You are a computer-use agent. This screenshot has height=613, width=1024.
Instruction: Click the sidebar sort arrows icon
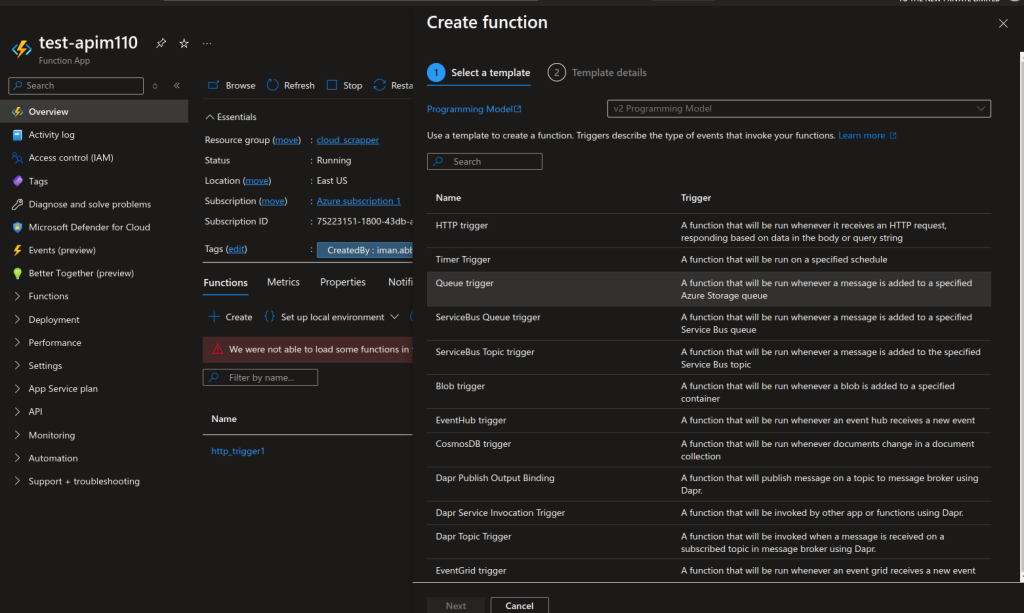click(155, 86)
